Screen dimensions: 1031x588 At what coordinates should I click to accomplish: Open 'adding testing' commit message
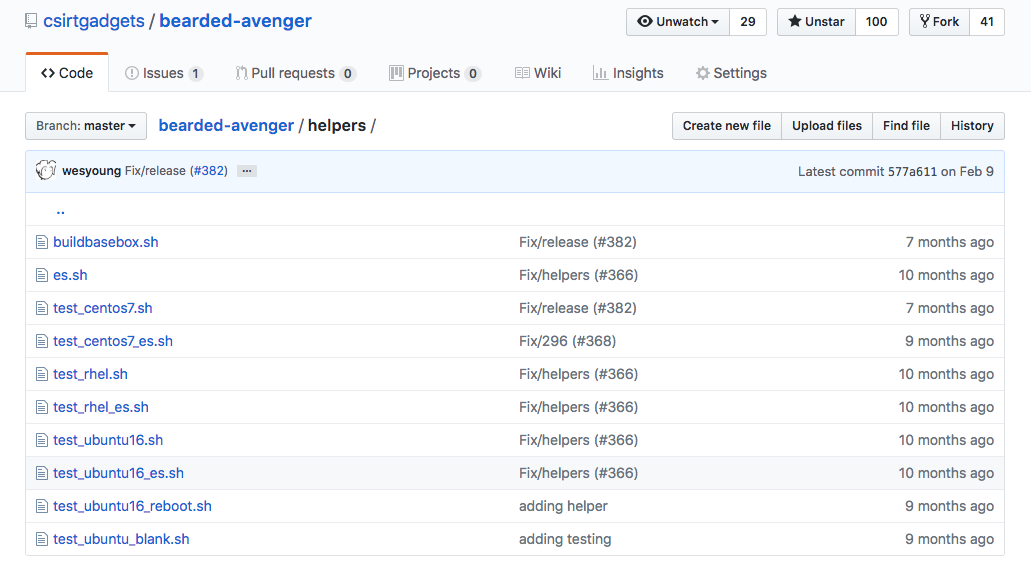pos(565,539)
